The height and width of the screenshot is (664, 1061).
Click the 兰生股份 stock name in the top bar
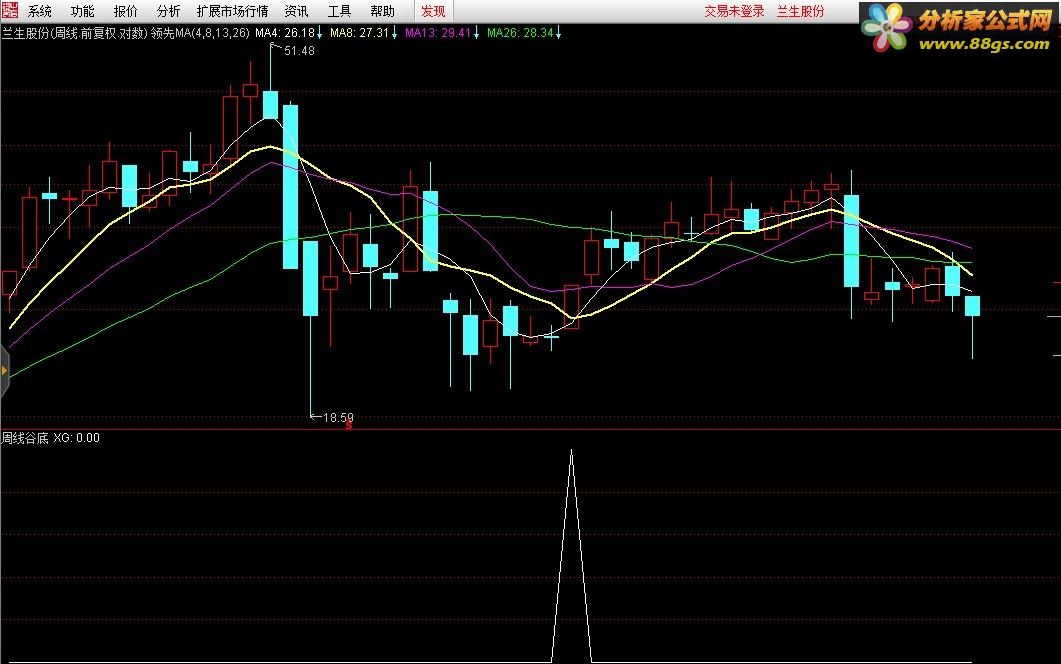pyautogui.click(x=800, y=11)
